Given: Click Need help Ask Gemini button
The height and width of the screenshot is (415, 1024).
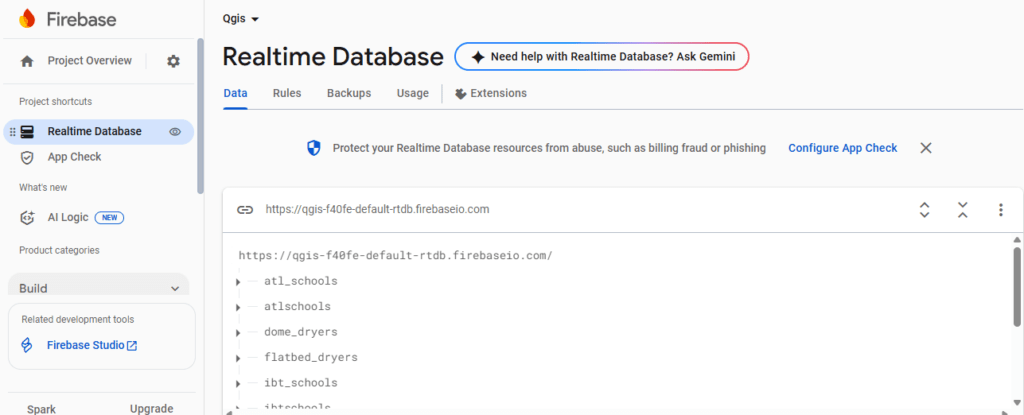Looking at the screenshot, I should [601, 57].
